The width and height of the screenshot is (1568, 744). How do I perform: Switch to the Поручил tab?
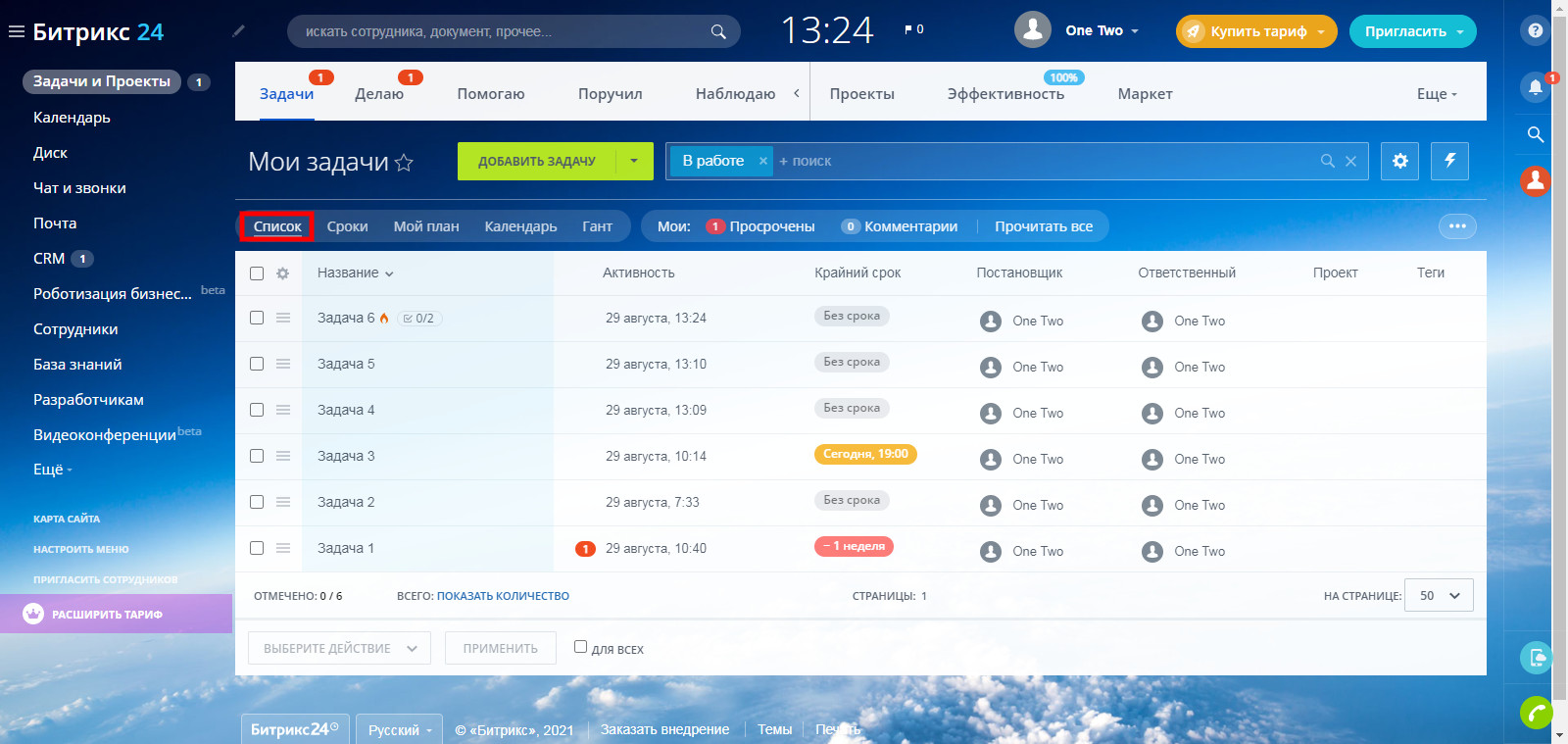point(611,94)
